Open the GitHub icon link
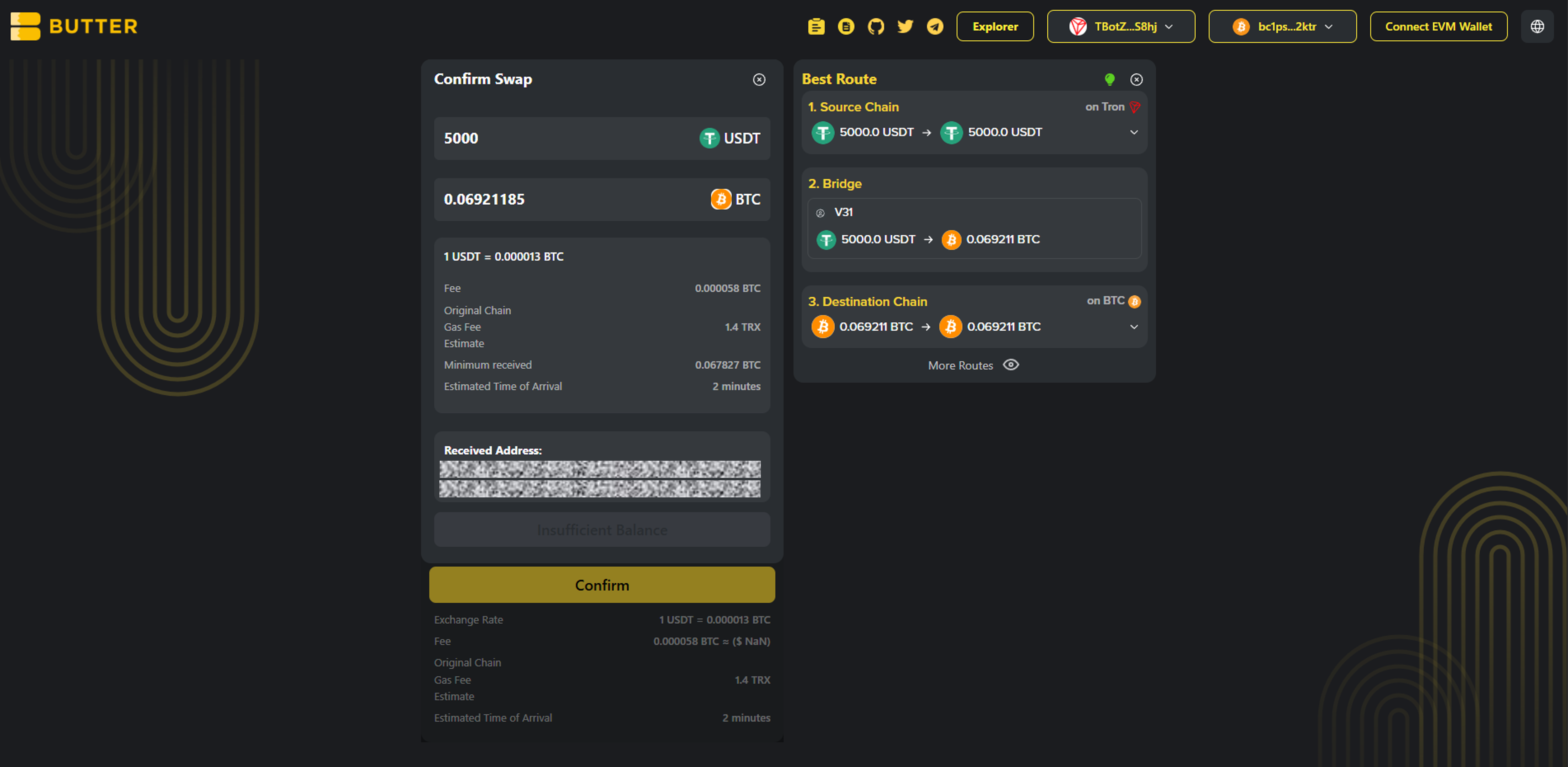1568x767 pixels. [x=876, y=26]
